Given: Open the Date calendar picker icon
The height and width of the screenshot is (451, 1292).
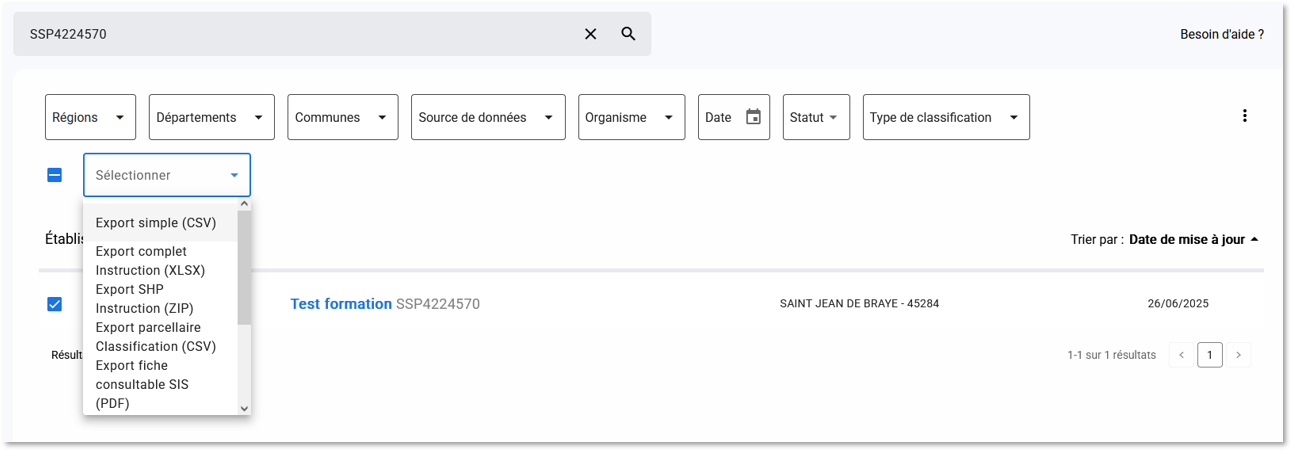Looking at the screenshot, I should pos(753,117).
